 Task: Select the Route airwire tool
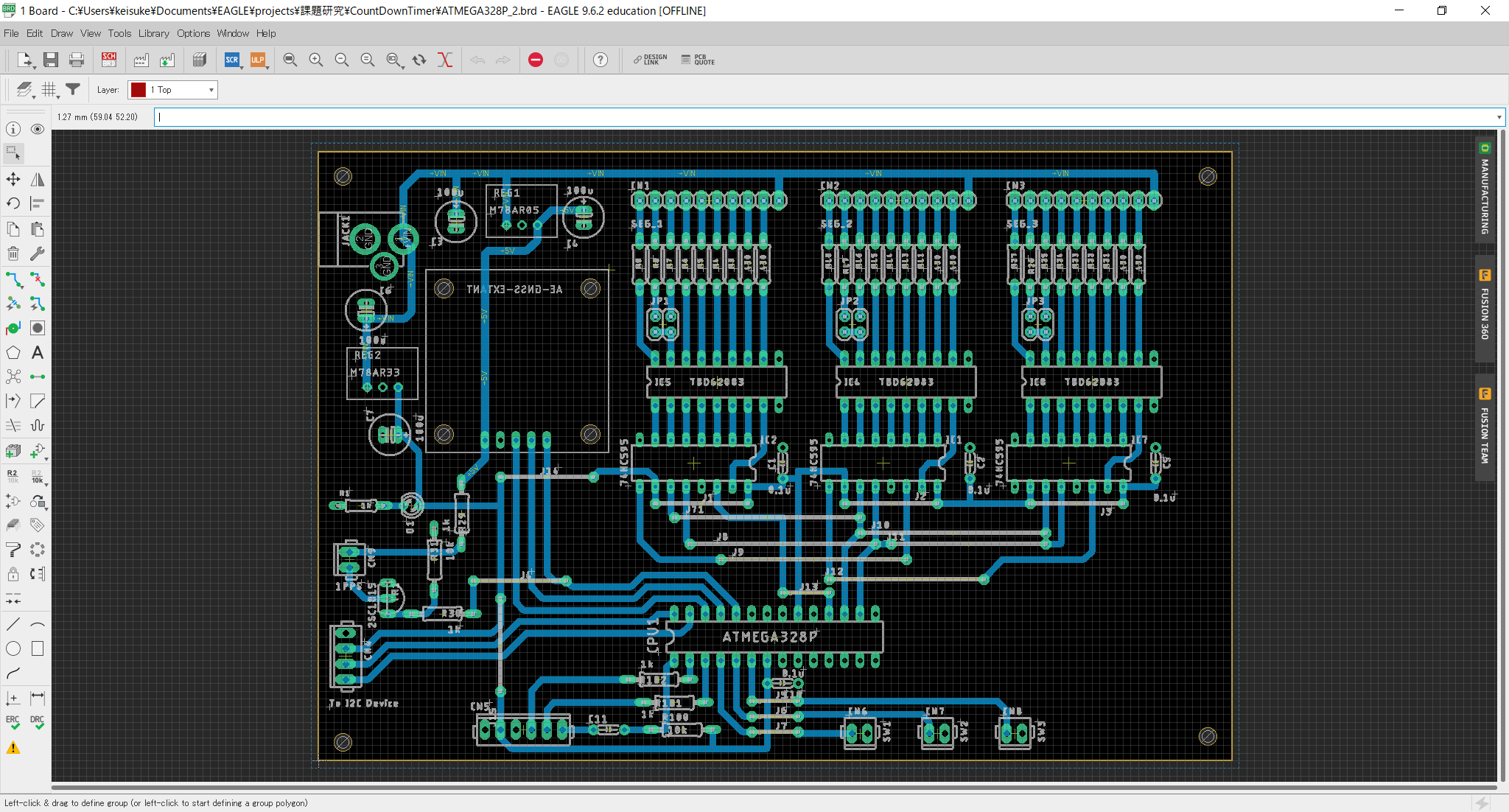tap(14, 280)
